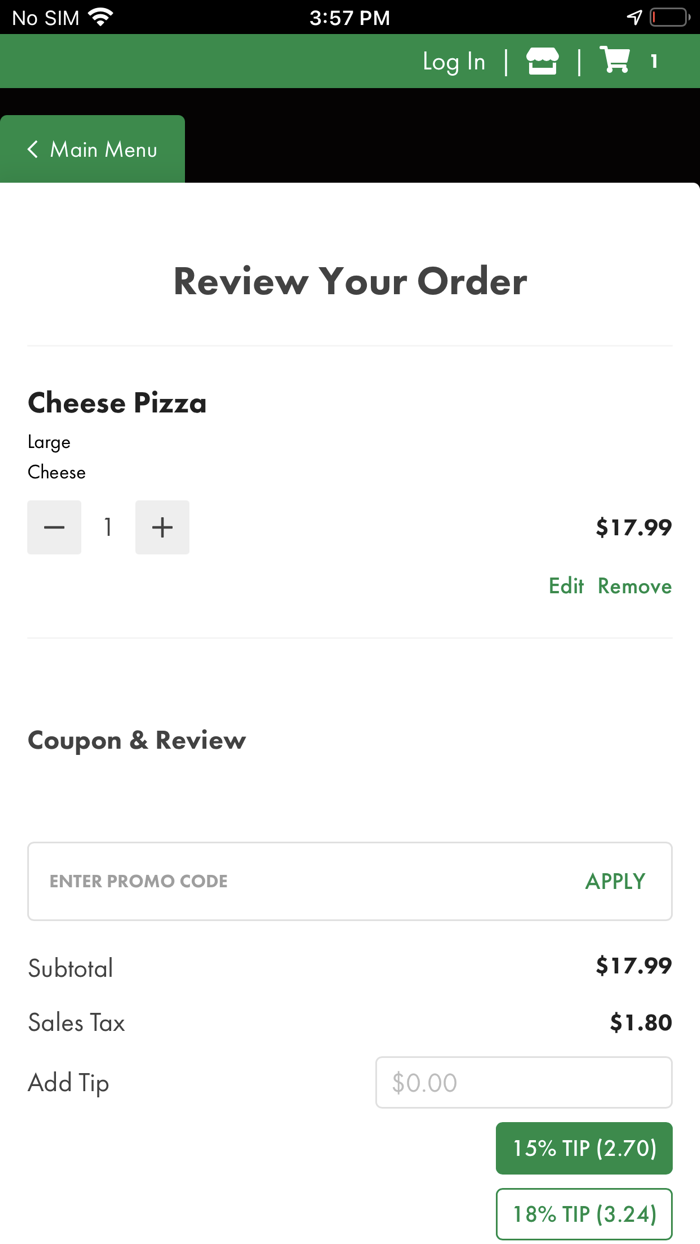The width and height of the screenshot is (700, 1244).
Task: Click the Add Tip amount field
Action: coord(523,1082)
